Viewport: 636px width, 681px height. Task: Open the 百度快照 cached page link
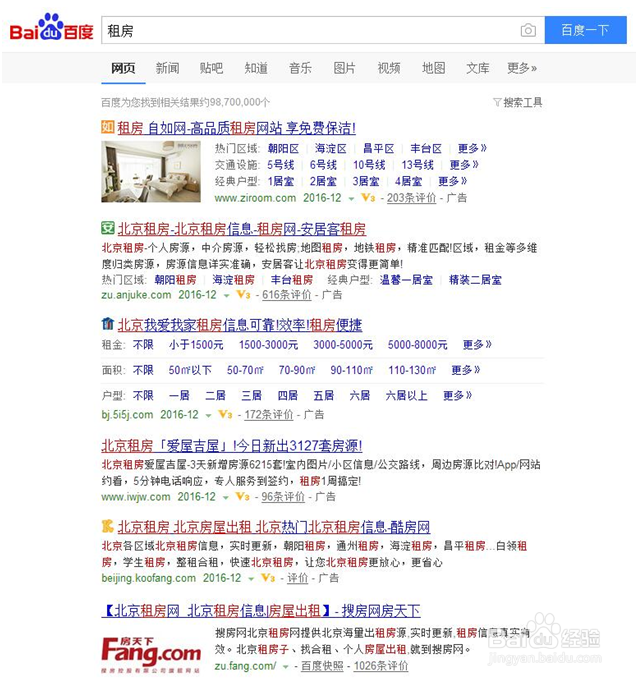point(322,666)
